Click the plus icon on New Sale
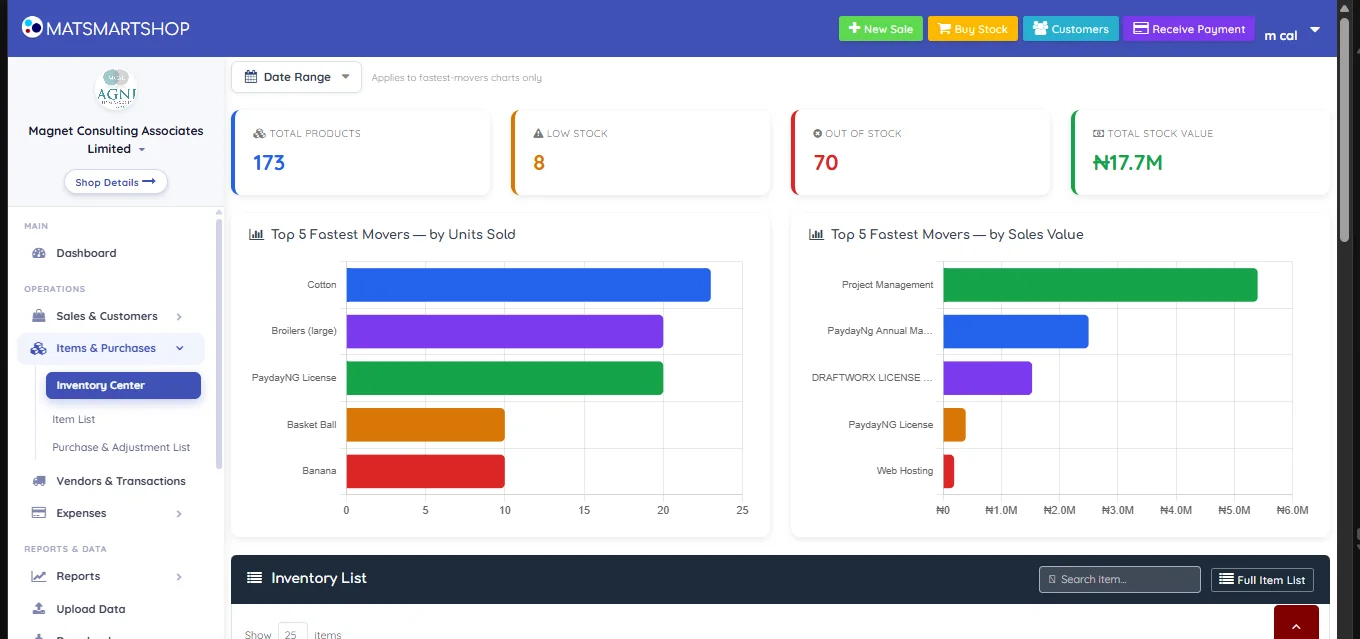Image resolution: width=1360 pixels, height=639 pixels. [854, 29]
